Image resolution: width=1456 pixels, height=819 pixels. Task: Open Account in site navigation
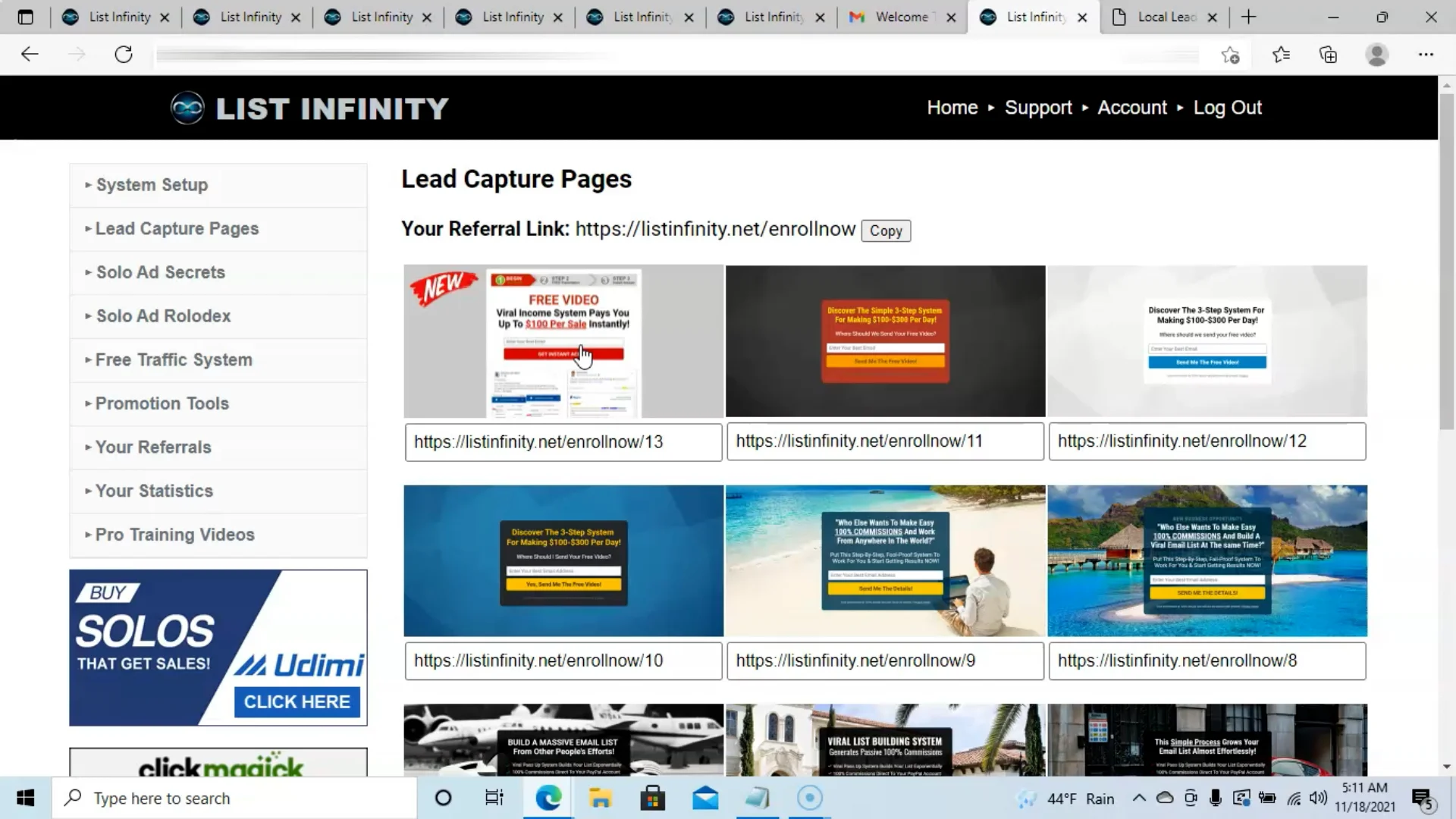pos(1132,108)
